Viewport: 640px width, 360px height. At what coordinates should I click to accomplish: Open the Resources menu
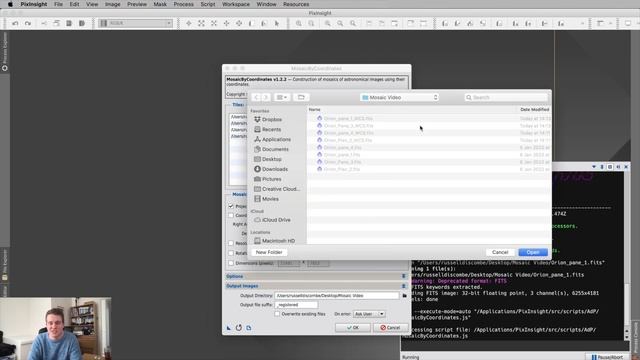(x=296, y=4)
